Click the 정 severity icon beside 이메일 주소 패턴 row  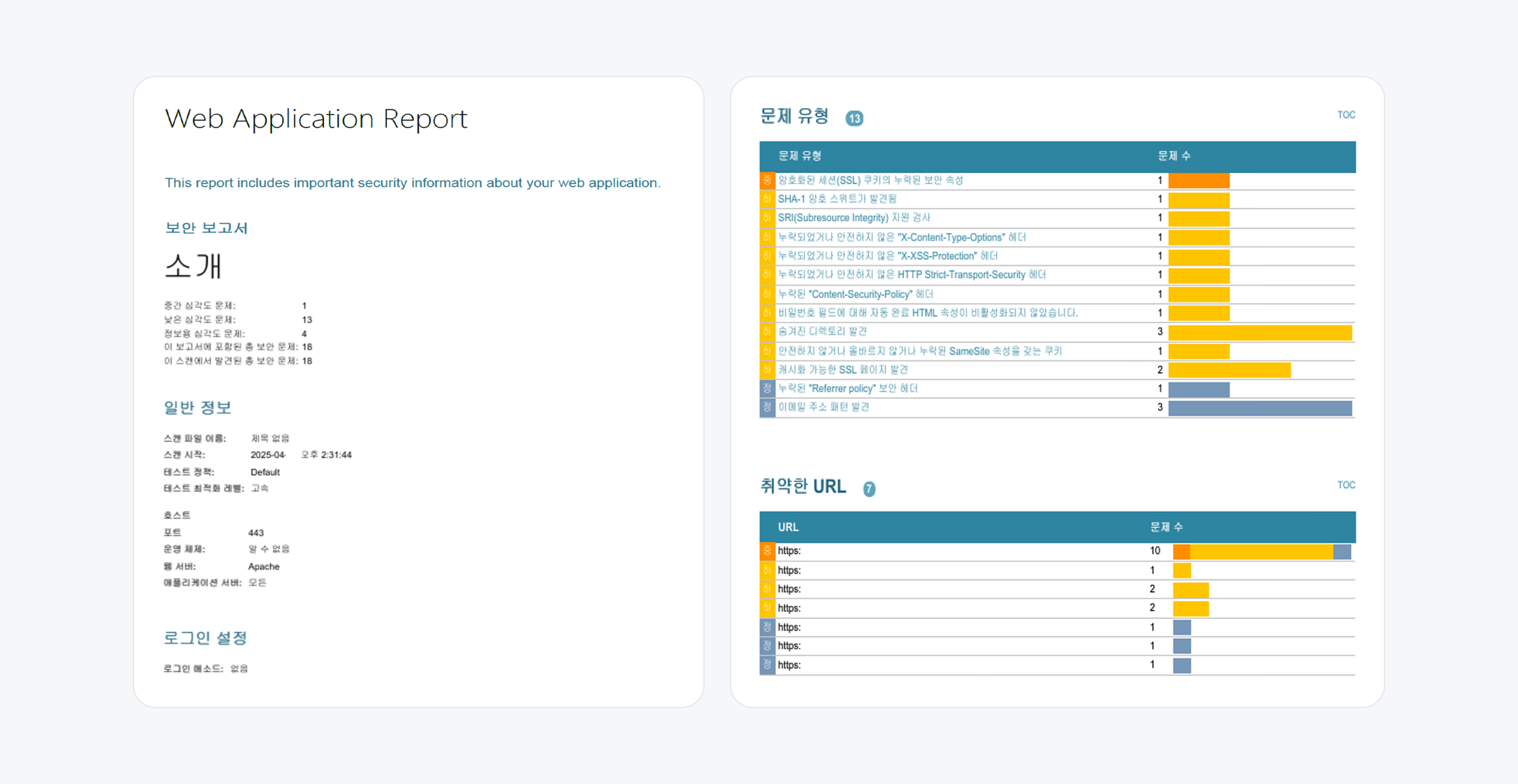(767, 407)
